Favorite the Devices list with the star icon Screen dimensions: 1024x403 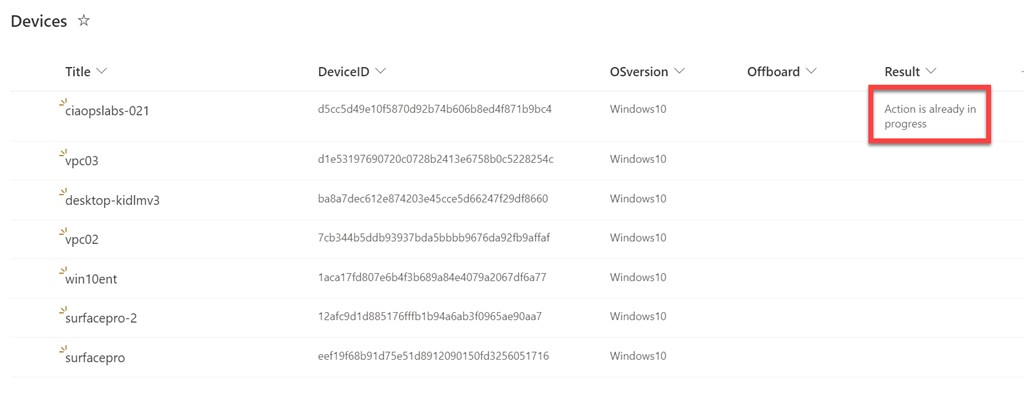pos(84,21)
